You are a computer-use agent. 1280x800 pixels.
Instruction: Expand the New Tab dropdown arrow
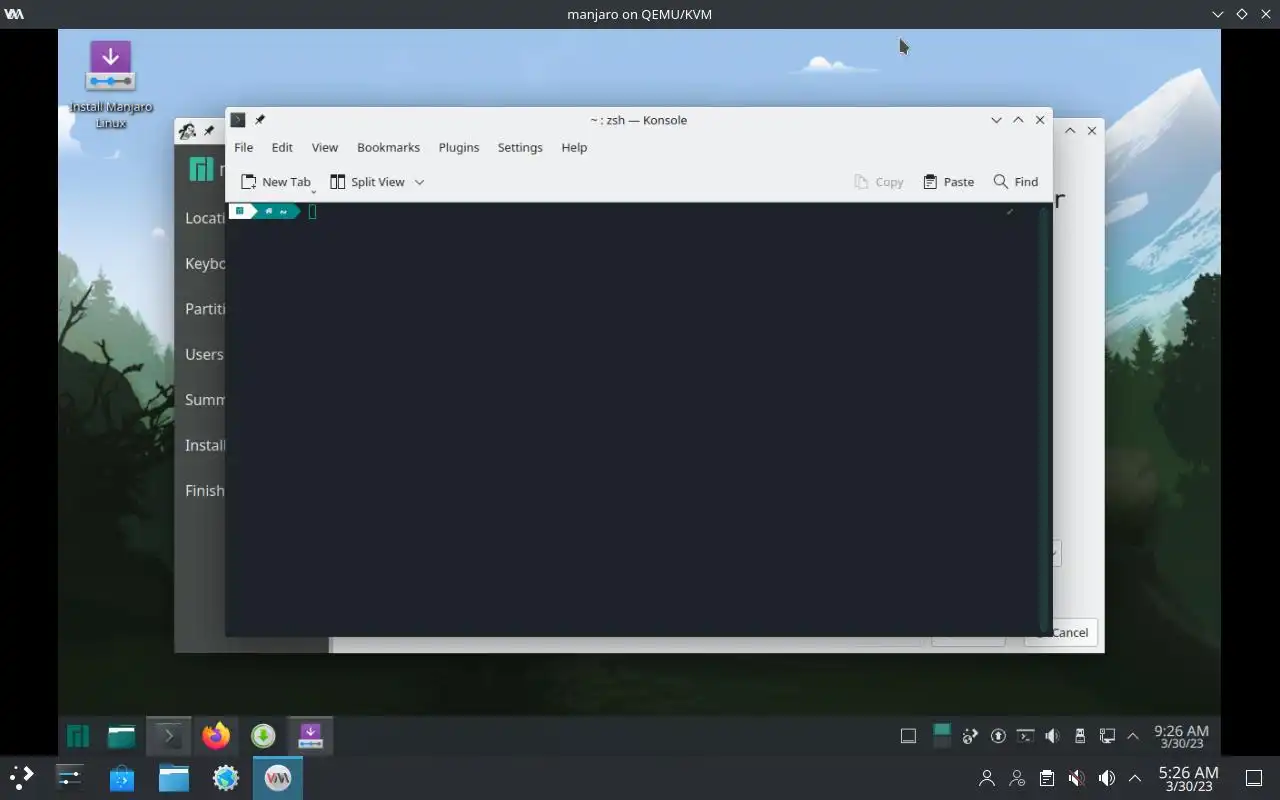(313, 190)
